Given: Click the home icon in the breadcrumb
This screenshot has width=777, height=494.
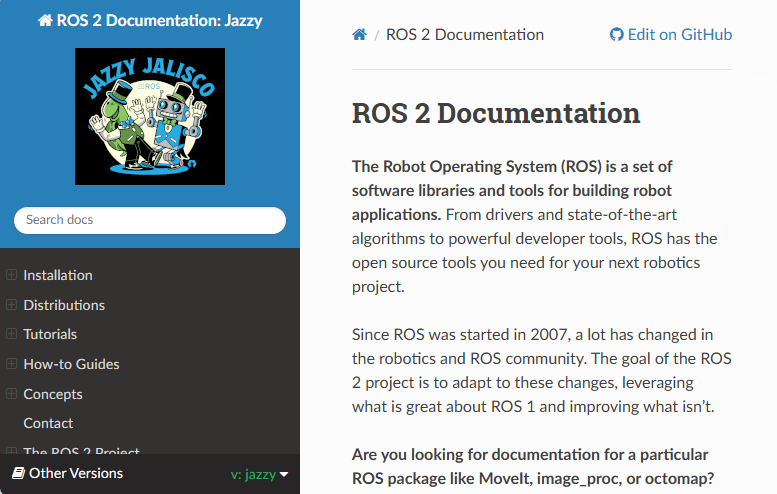Looking at the screenshot, I should click(x=359, y=35).
